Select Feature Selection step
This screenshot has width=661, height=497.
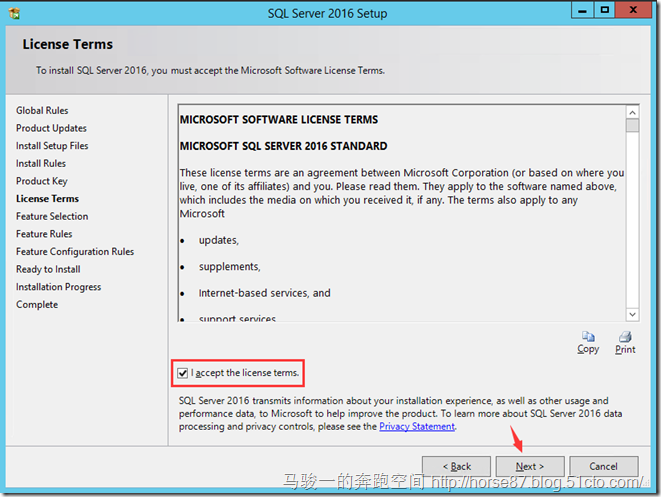point(52,216)
